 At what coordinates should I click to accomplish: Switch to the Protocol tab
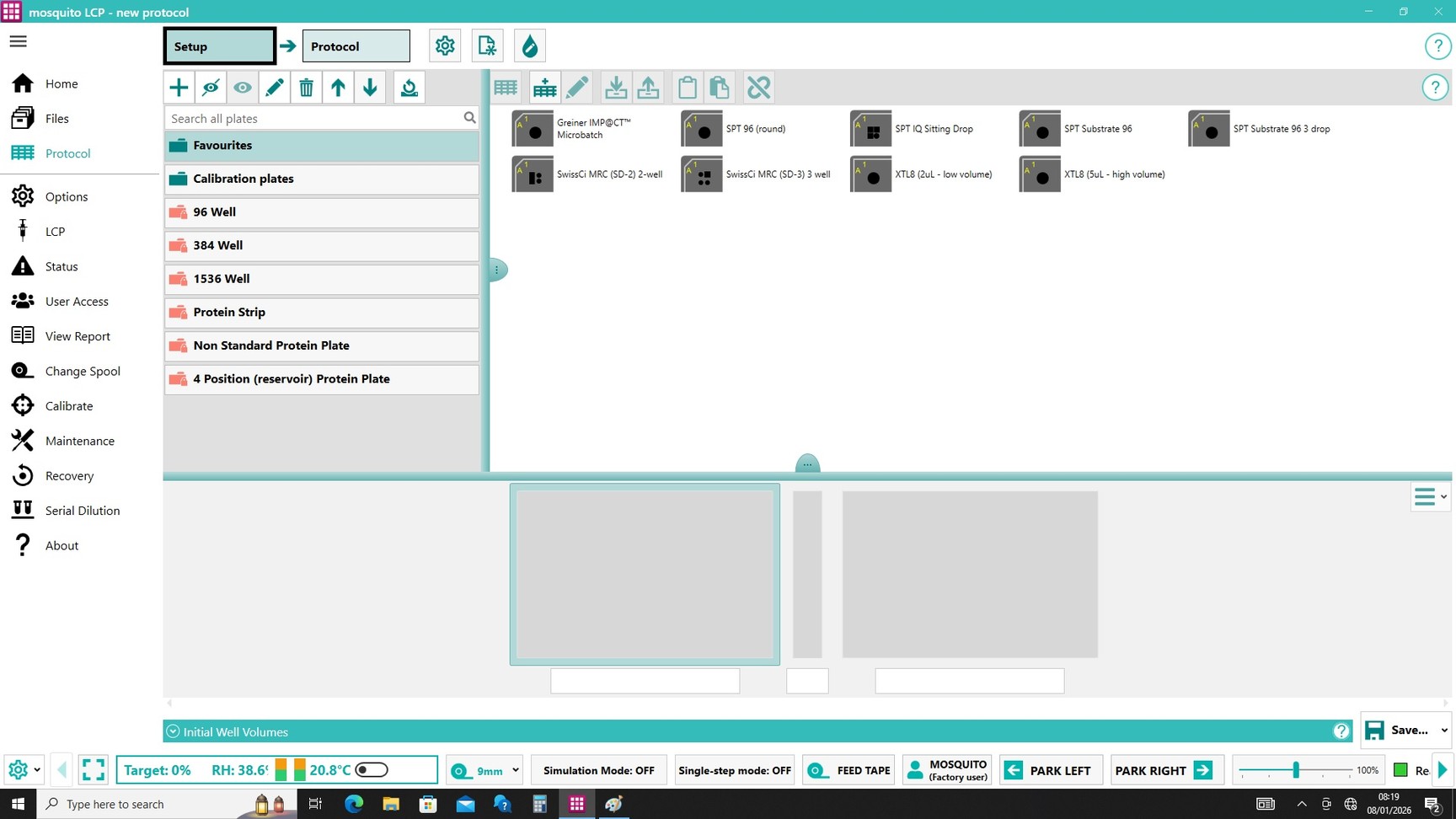tap(356, 46)
